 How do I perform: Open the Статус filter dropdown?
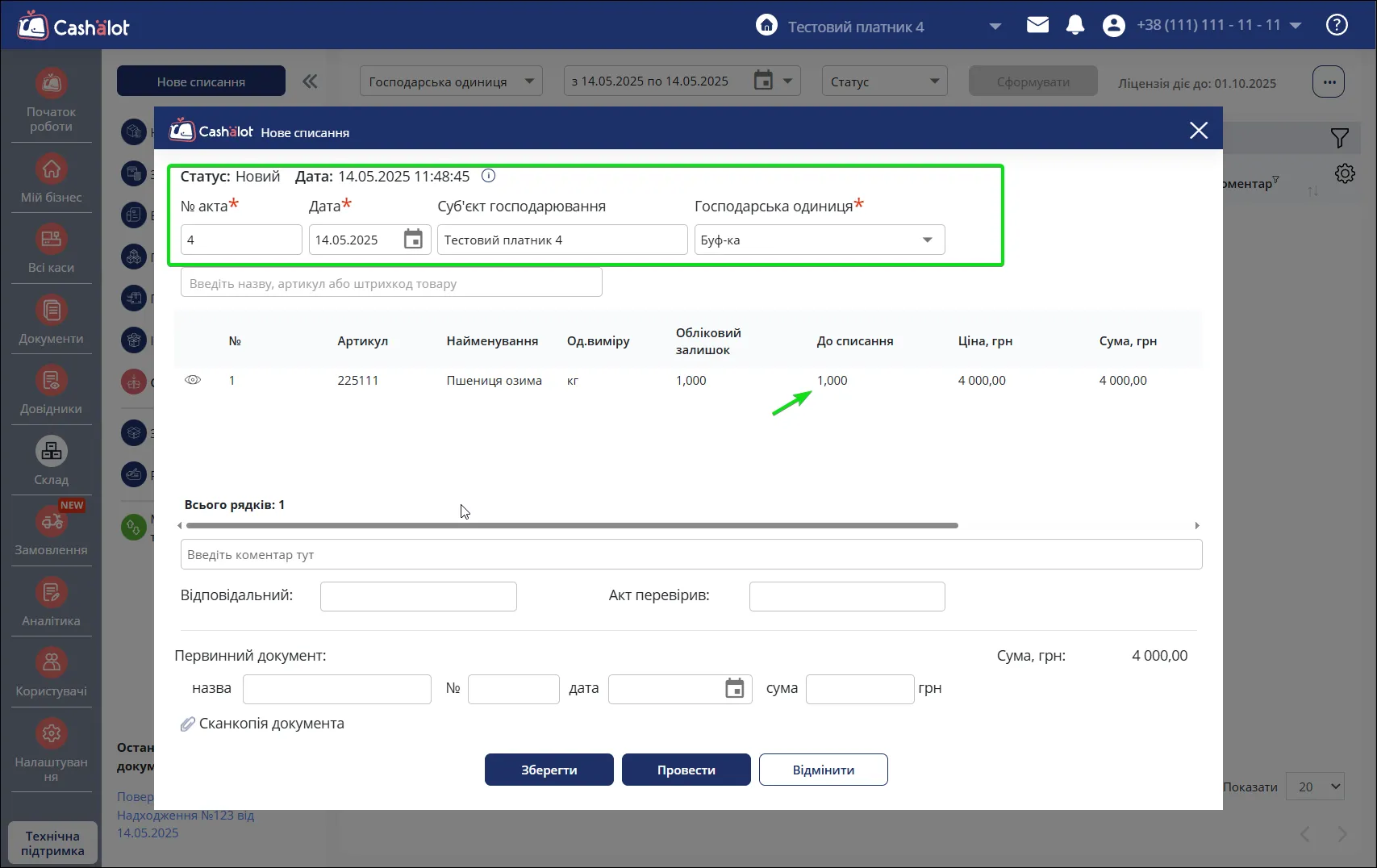(x=885, y=81)
